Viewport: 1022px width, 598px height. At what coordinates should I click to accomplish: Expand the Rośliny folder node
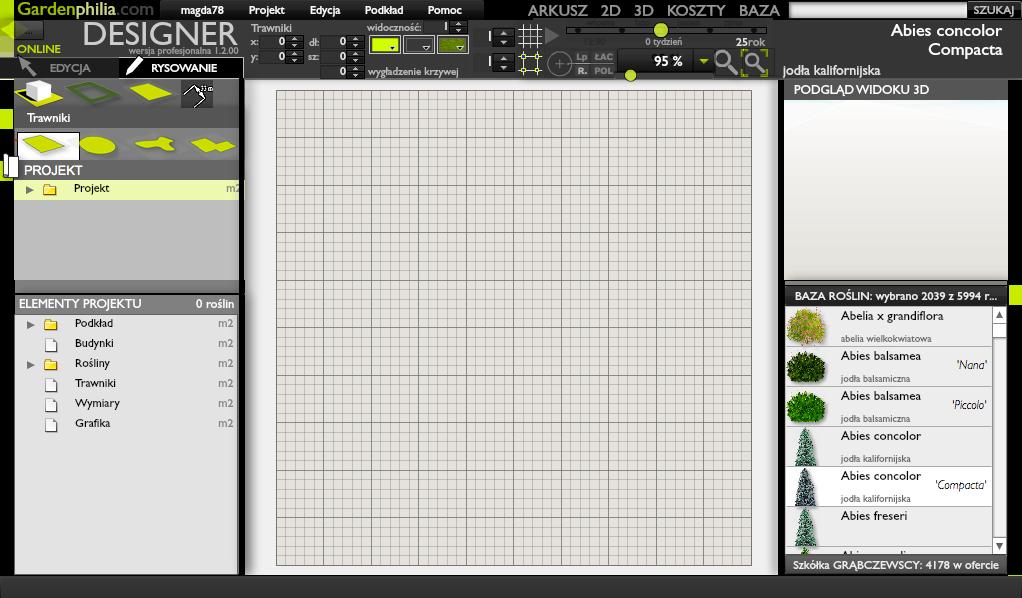click(x=30, y=364)
